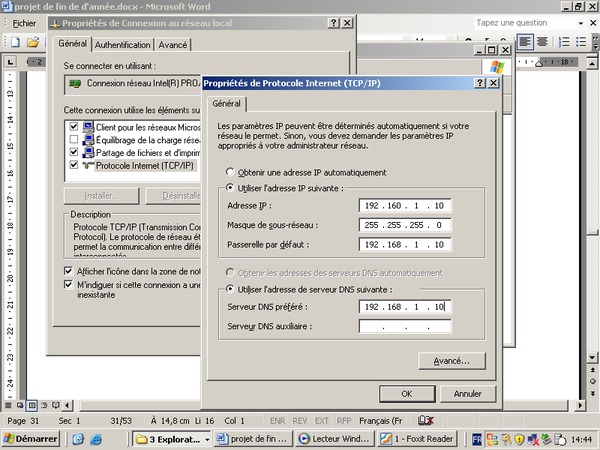
Task: Click the Adresse IP input field
Action: 405,205
